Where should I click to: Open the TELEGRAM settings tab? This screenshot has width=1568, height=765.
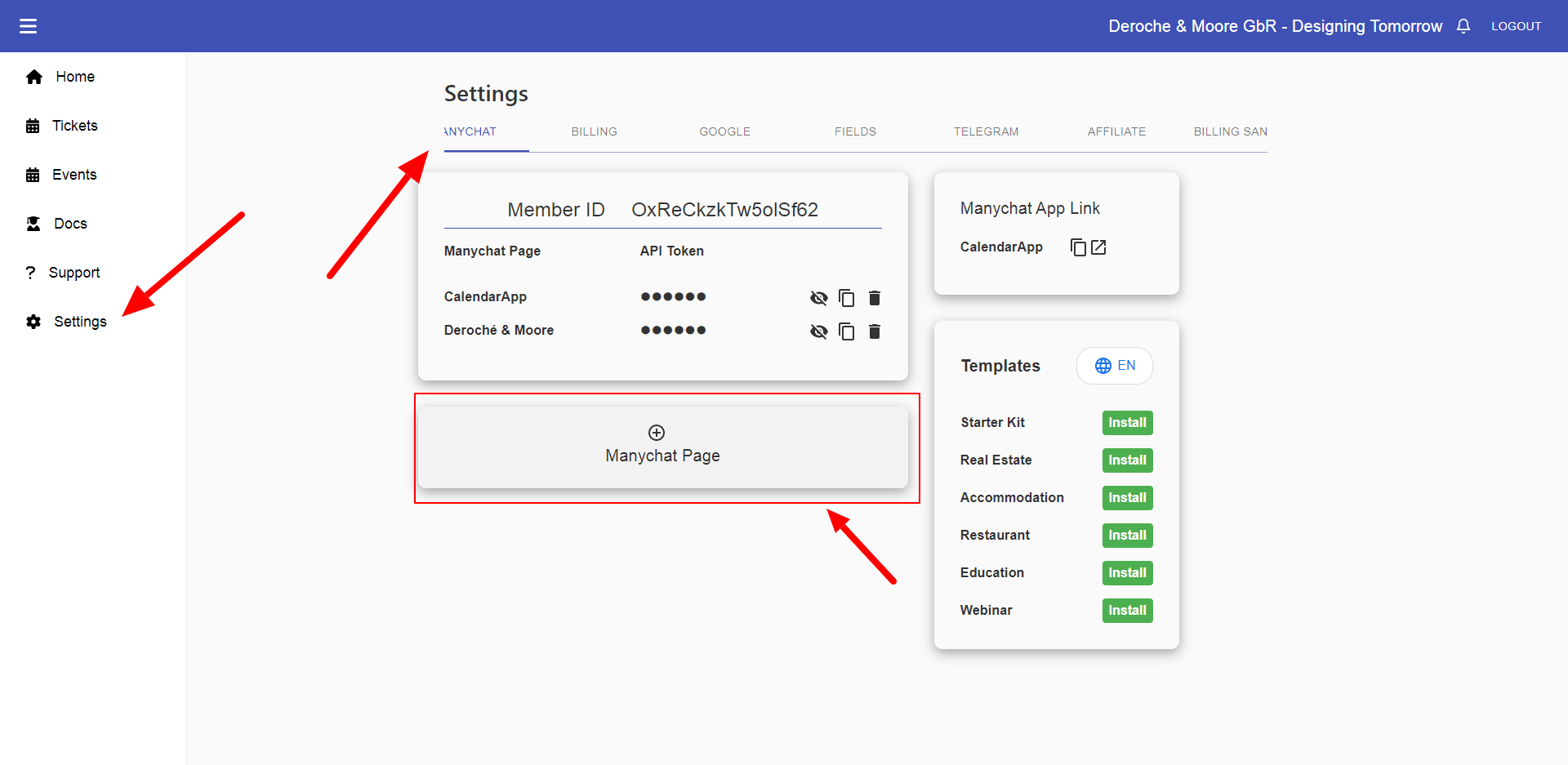(986, 131)
